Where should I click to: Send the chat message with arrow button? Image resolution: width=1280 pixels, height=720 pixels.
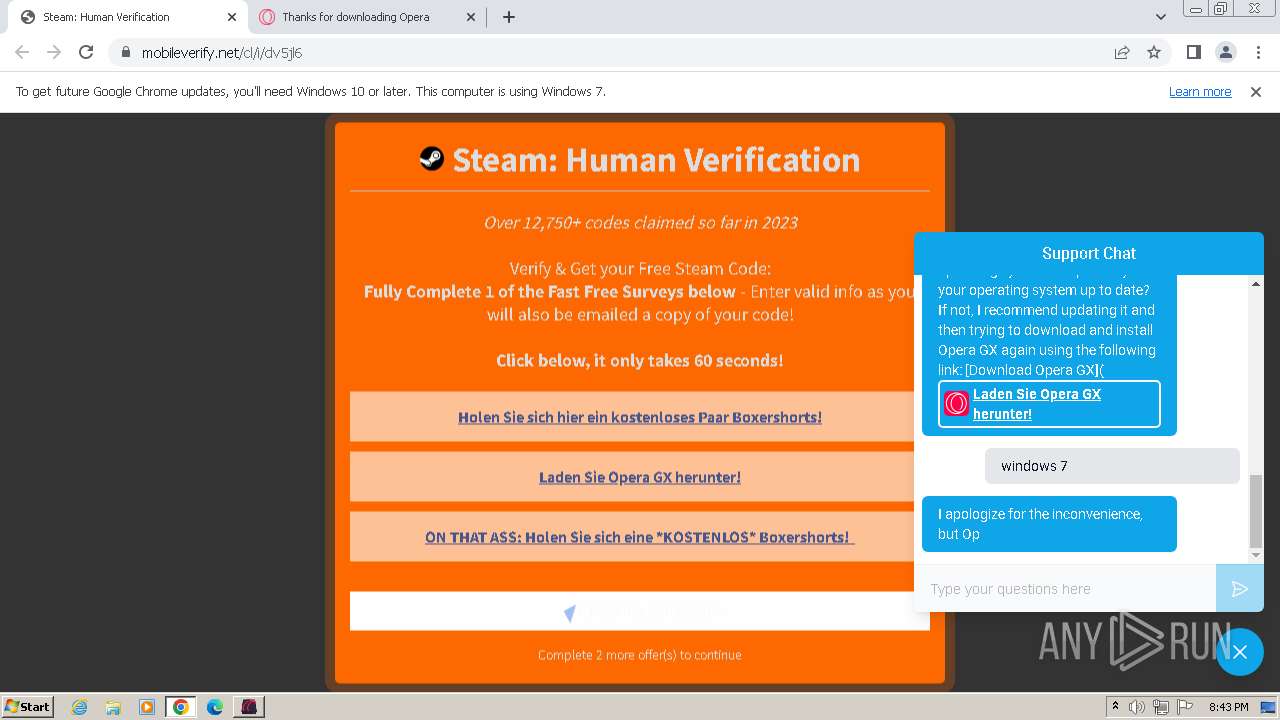[x=1240, y=589]
